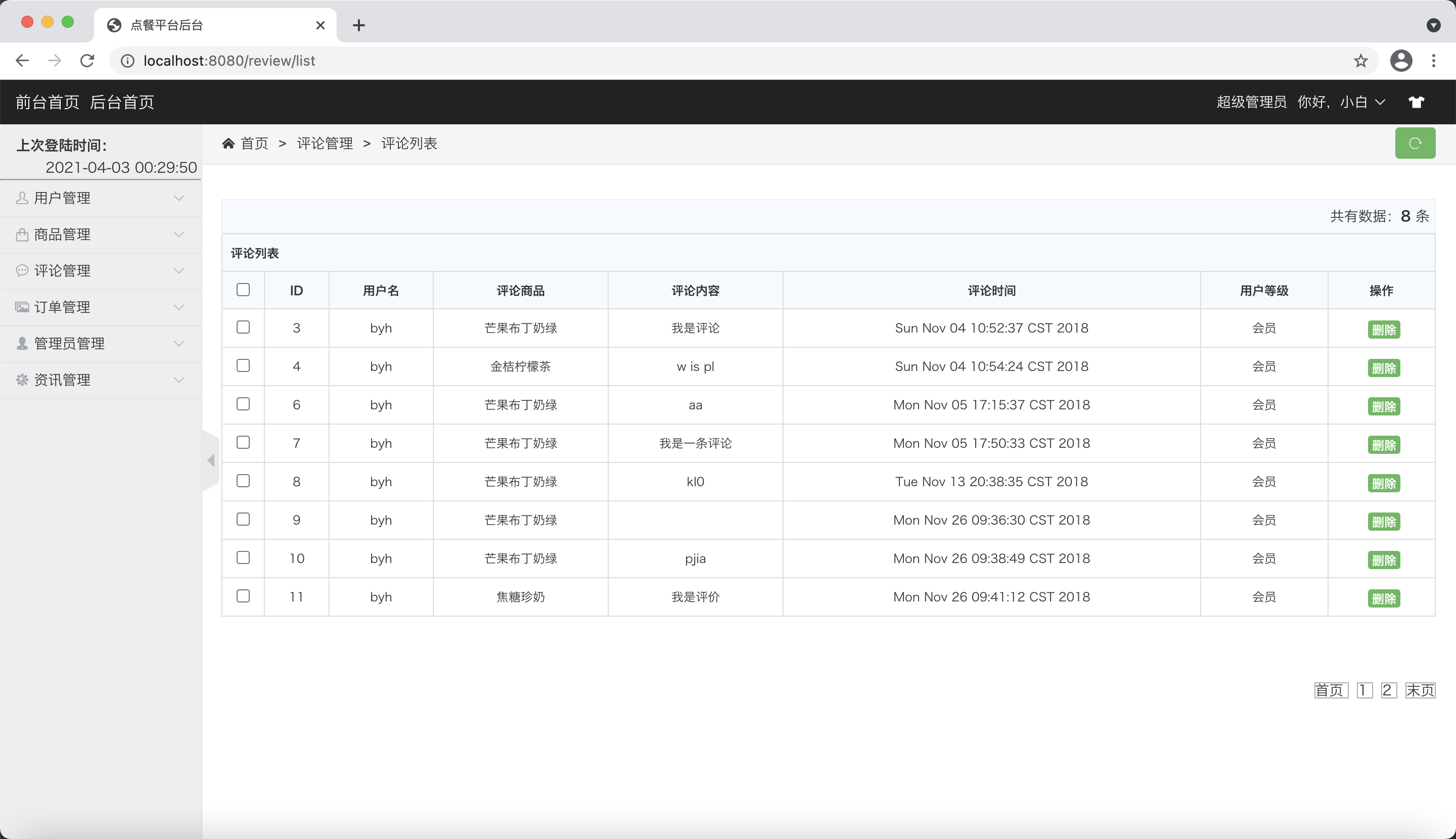Delete the review with ID 7
Screen dimensions: 1456x839
(x=1383, y=445)
